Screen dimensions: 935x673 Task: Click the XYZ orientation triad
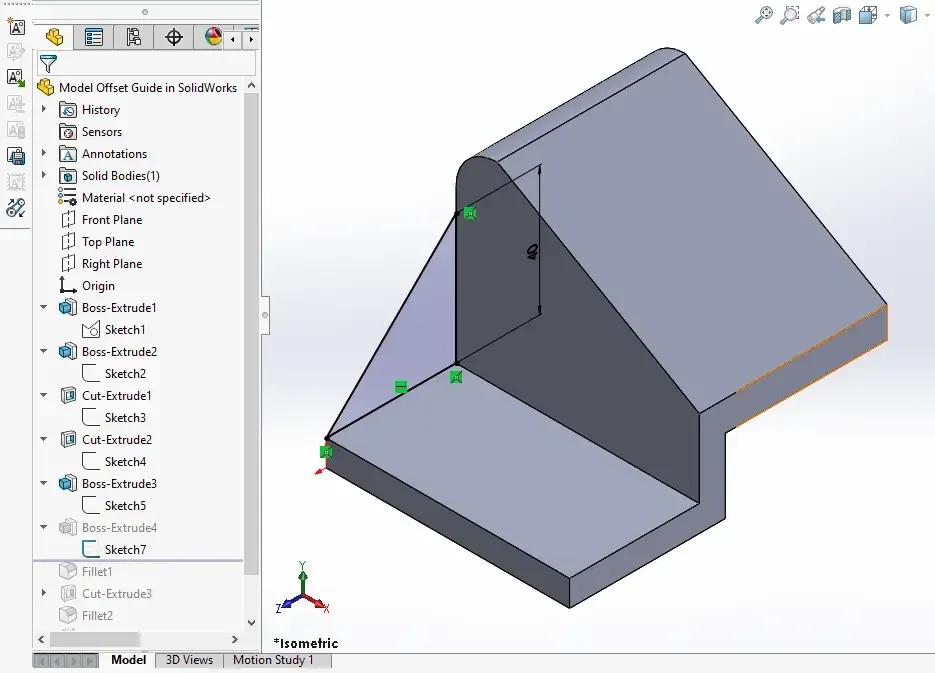pyautogui.click(x=303, y=589)
